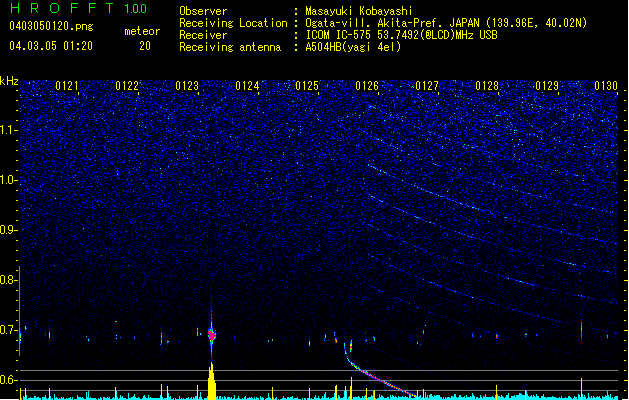Select the ICOM IC-575 receiver details
629x400 pixels.
point(401,35)
